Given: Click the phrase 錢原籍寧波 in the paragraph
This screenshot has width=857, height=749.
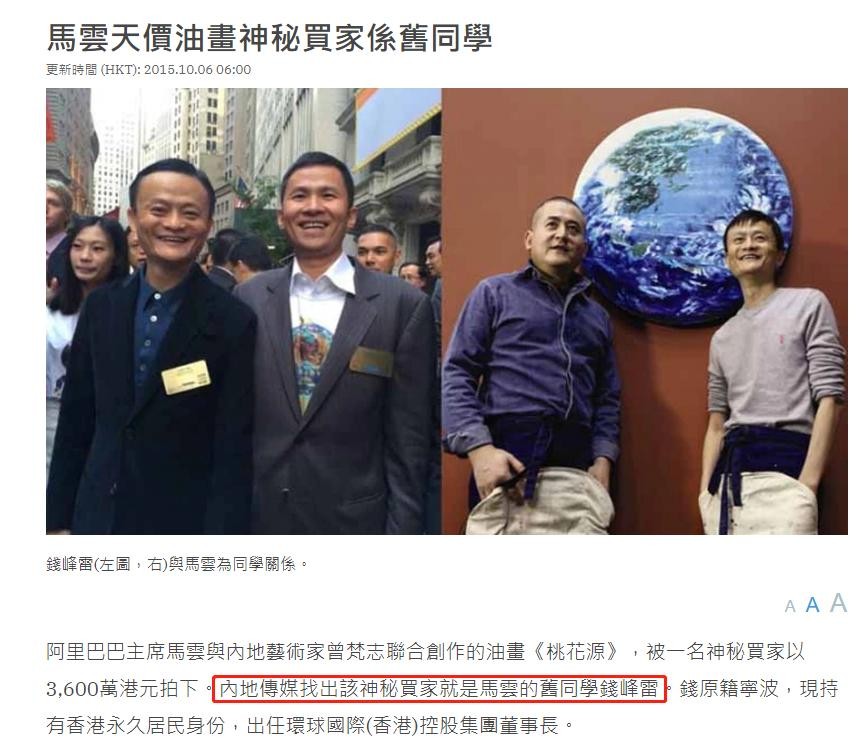Looking at the screenshot, I should click(x=729, y=689).
